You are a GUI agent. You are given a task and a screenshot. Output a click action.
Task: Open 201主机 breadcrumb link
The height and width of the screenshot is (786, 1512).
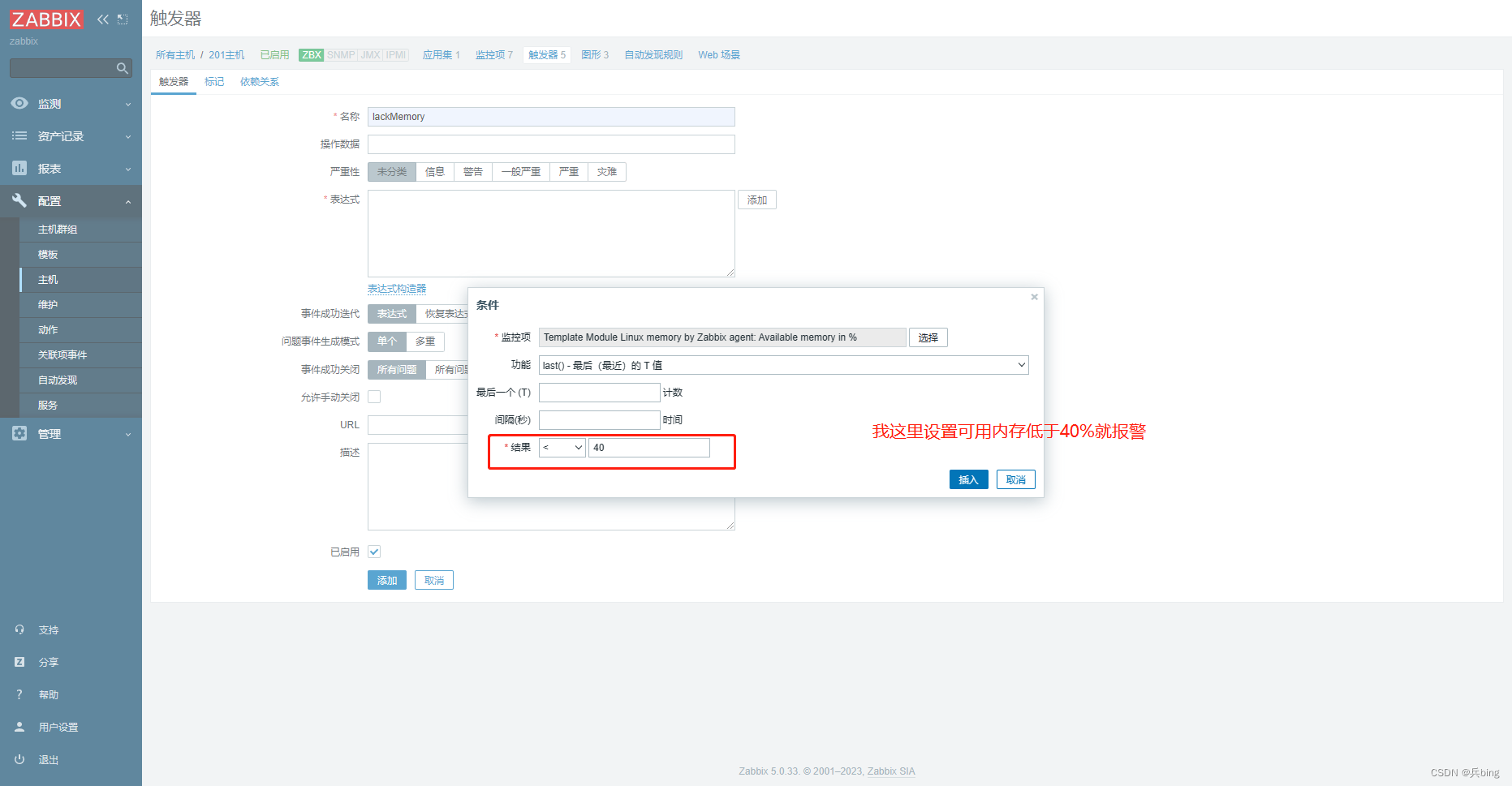tap(226, 55)
